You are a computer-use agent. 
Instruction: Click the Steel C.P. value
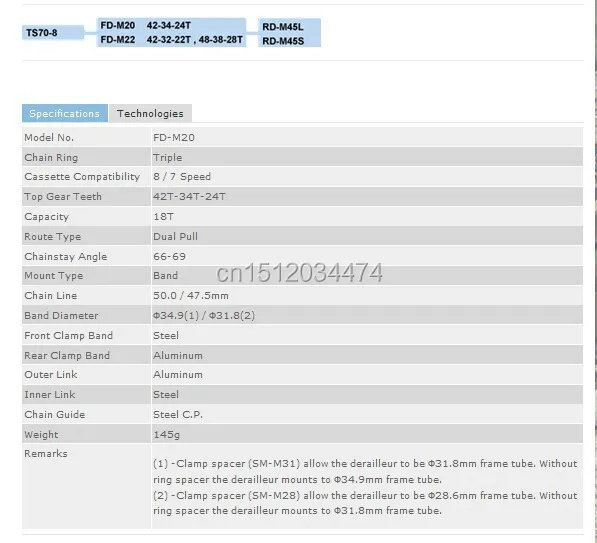(x=178, y=415)
